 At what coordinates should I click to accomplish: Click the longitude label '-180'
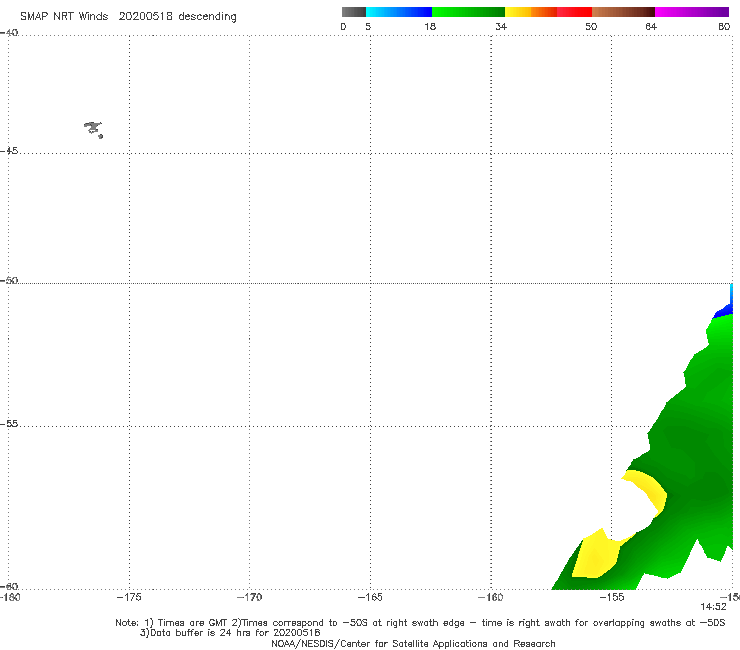point(10,597)
